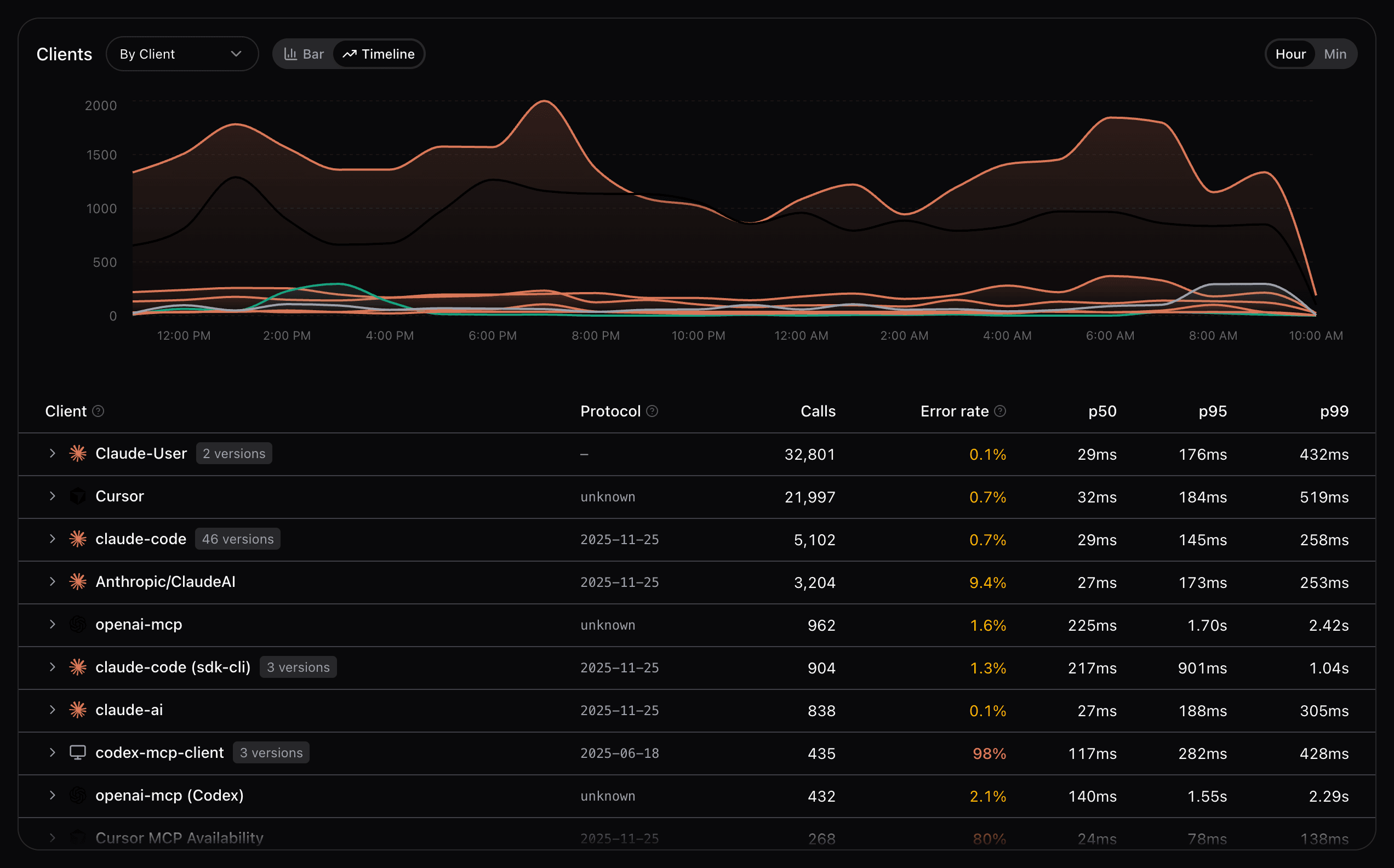Click the claude-code (sdk-cli) starburst icon

pyautogui.click(x=77, y=667)
